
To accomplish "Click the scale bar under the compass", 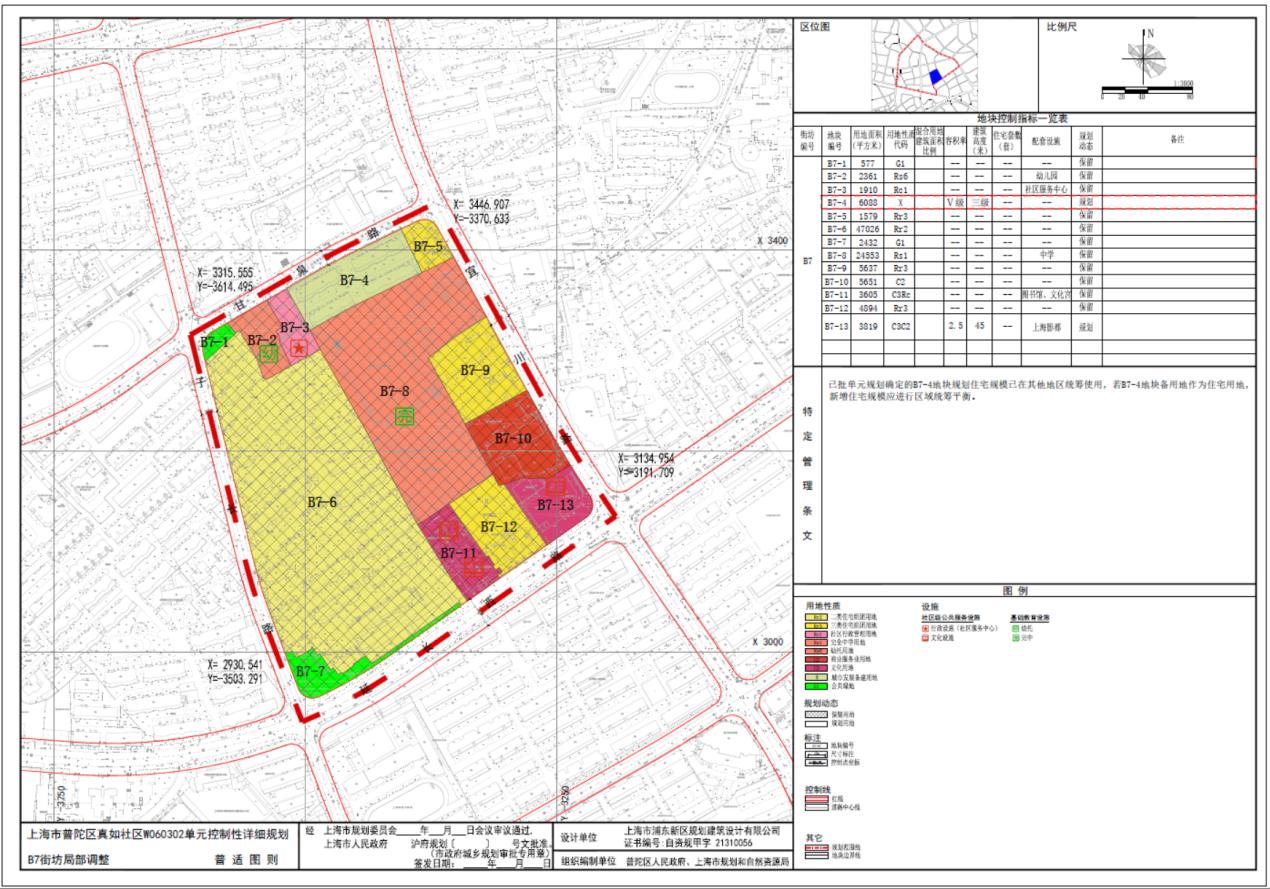I will coord(1146,90).
